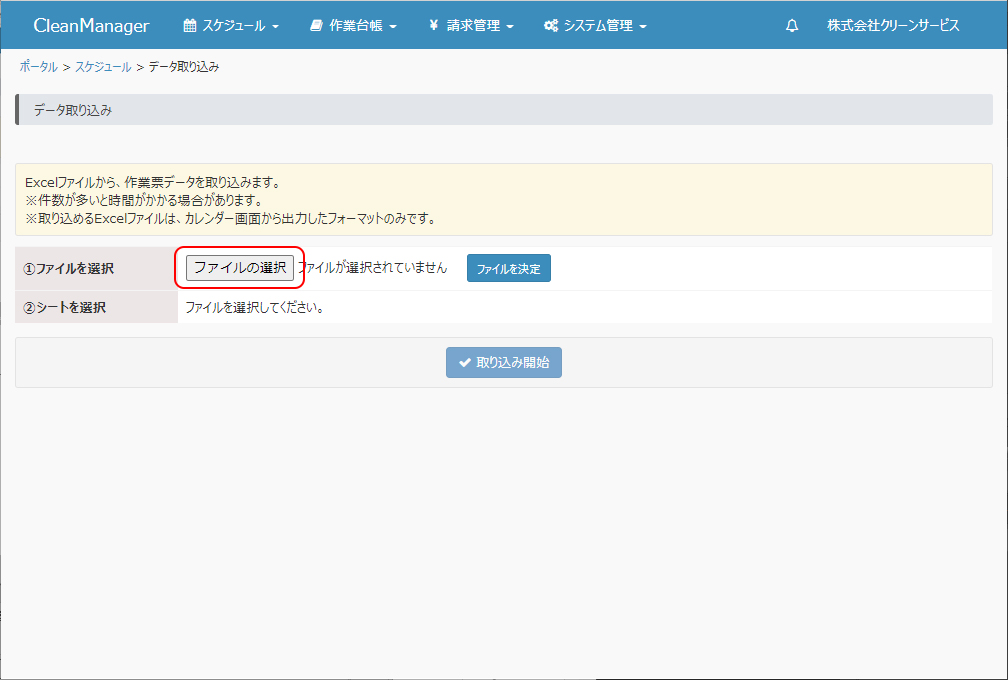Screen dimensions: 1008x680
Task: Go to スケジュール breadcrumb link
Action: point(103,67)
